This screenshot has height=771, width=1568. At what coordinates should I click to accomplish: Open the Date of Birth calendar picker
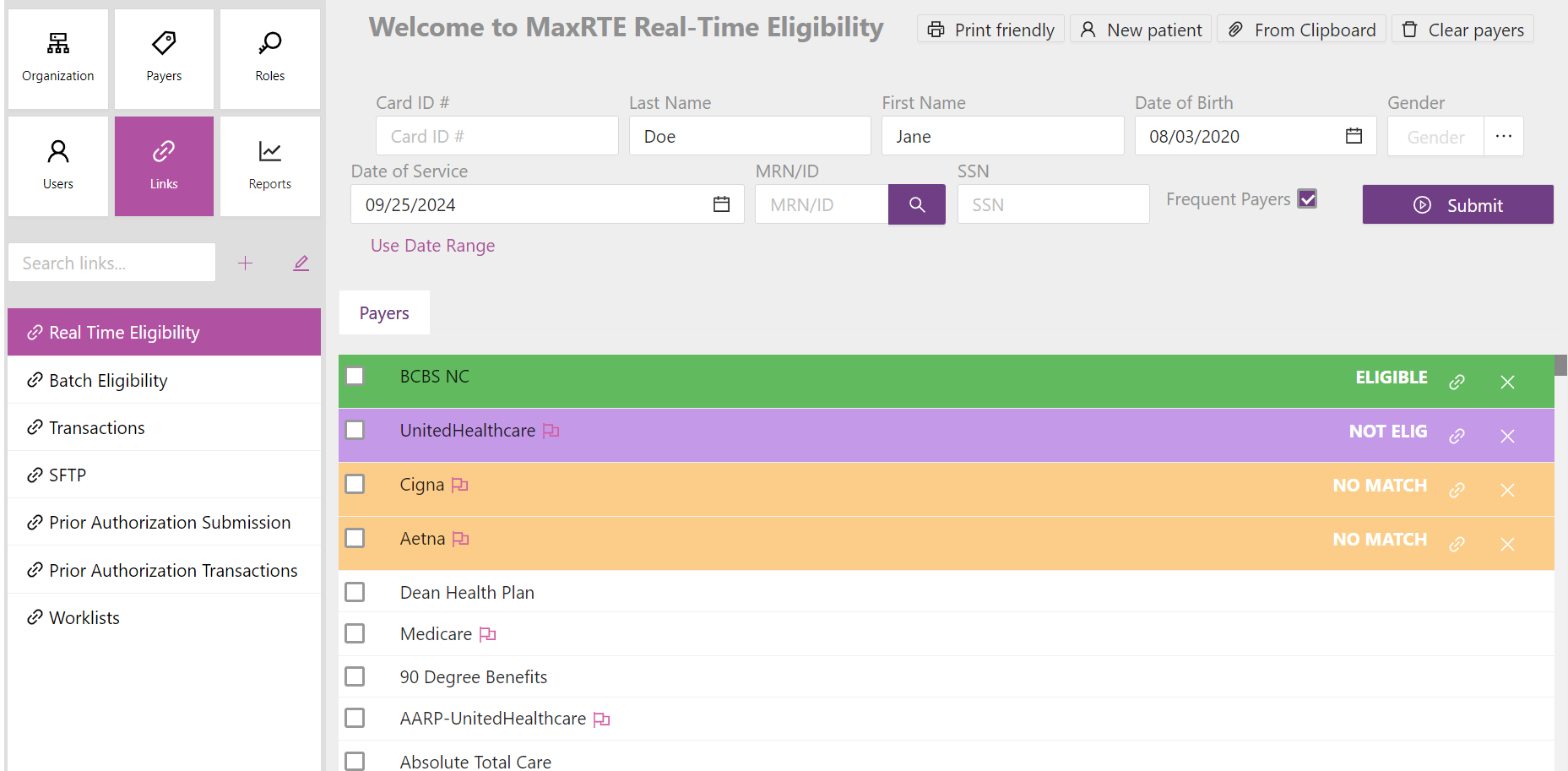point(1354,135)
